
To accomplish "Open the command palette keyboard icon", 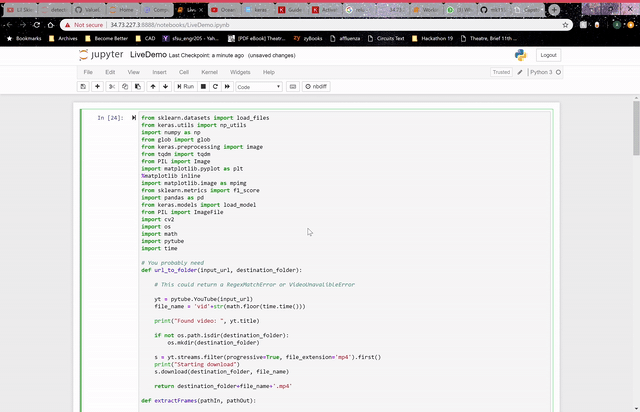I will [293, 87].
